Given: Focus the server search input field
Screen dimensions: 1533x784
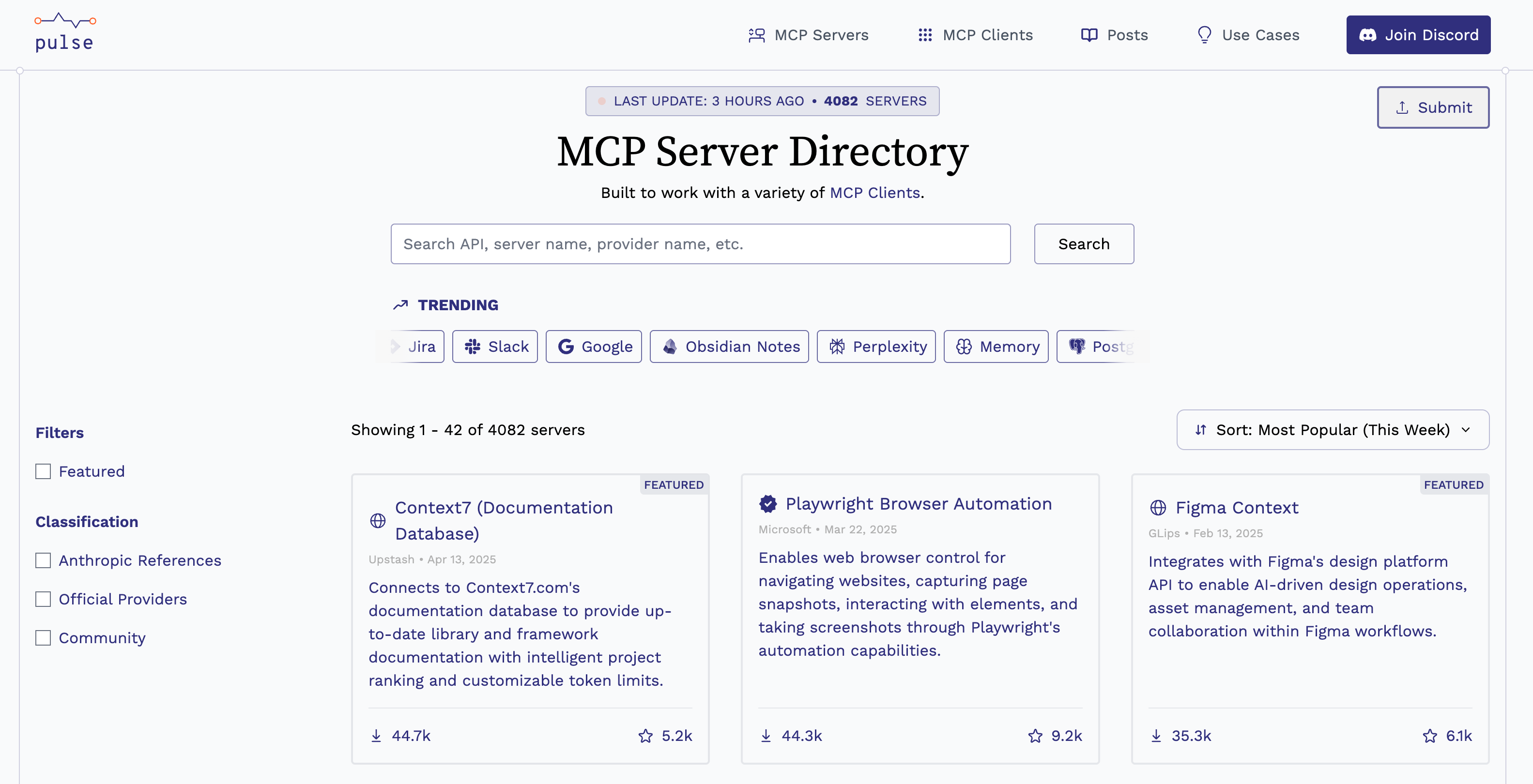Looking at the screenshot, I should tap(701, 244).
